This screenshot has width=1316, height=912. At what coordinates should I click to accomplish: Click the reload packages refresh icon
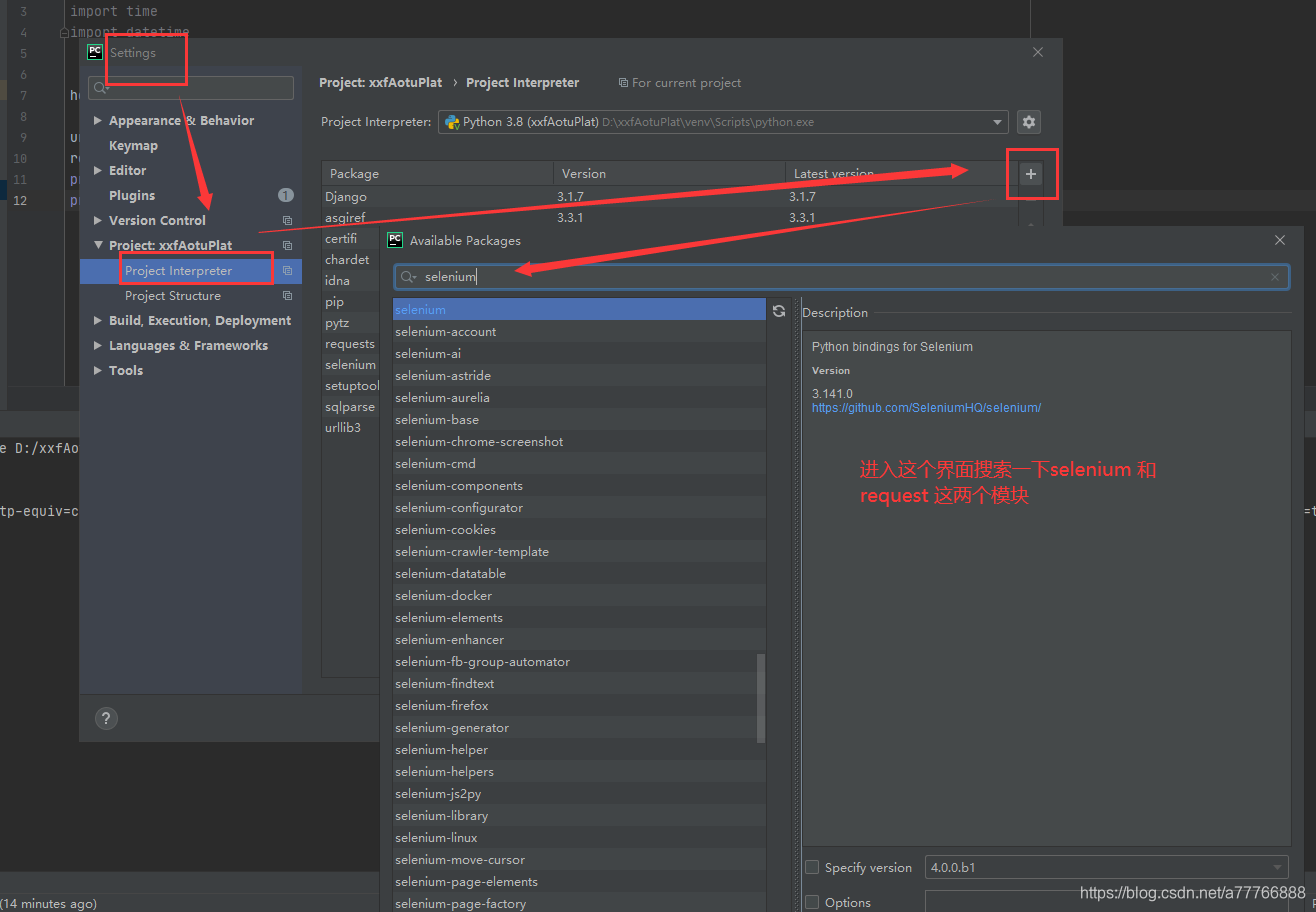tap(779, 311)
